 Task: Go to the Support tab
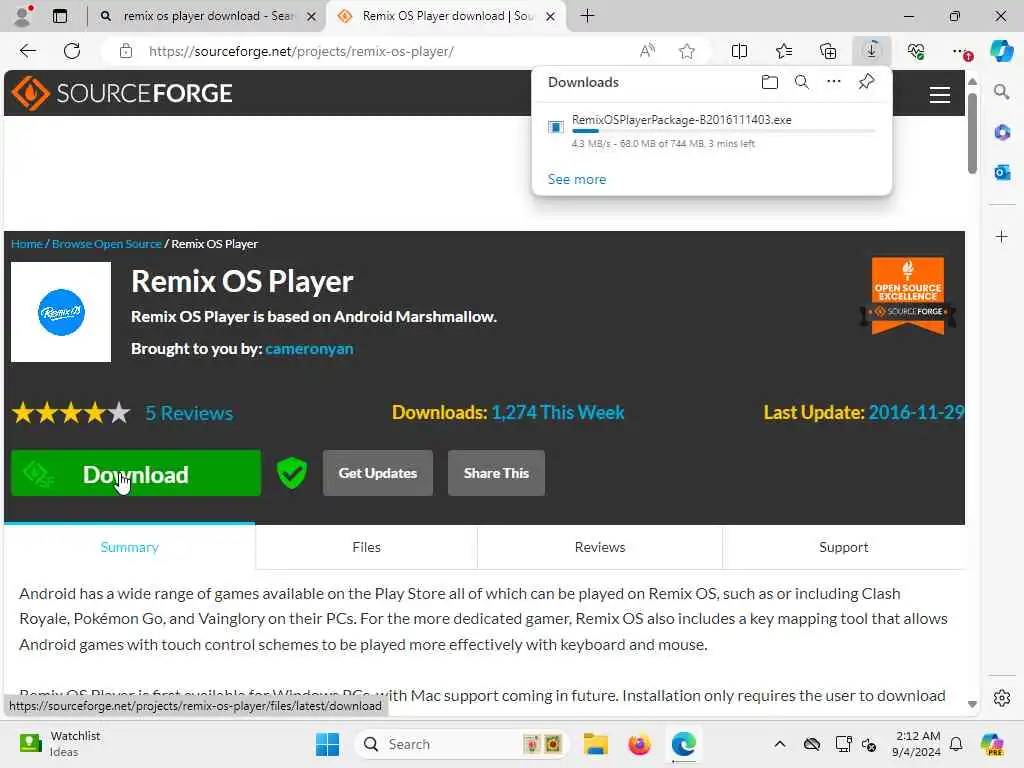coord(844,547)
